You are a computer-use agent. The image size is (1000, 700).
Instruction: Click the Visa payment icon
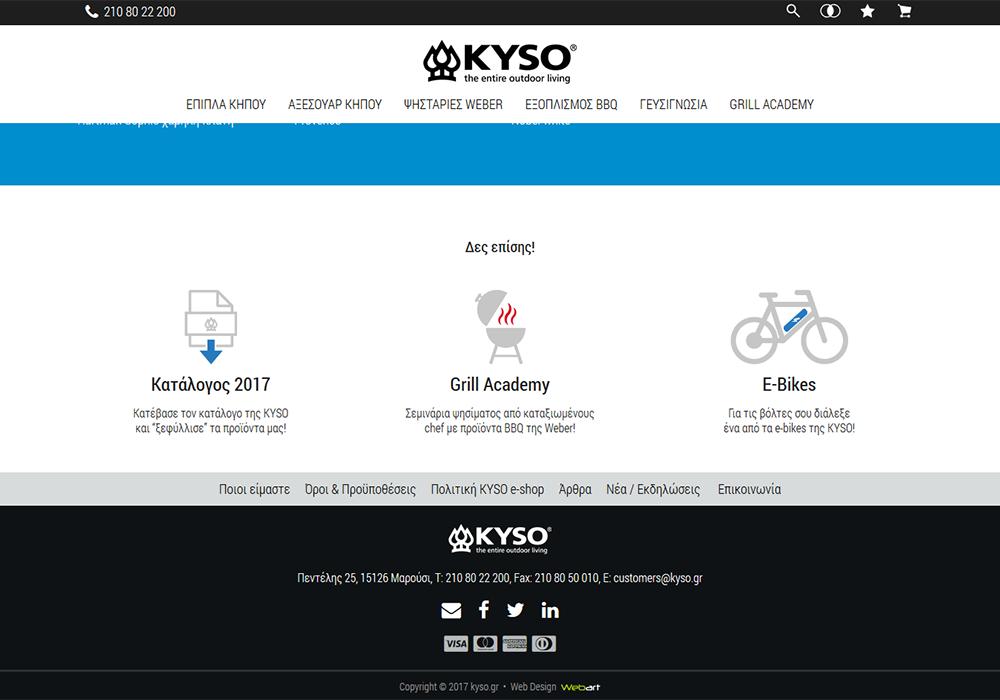[456, 644]
